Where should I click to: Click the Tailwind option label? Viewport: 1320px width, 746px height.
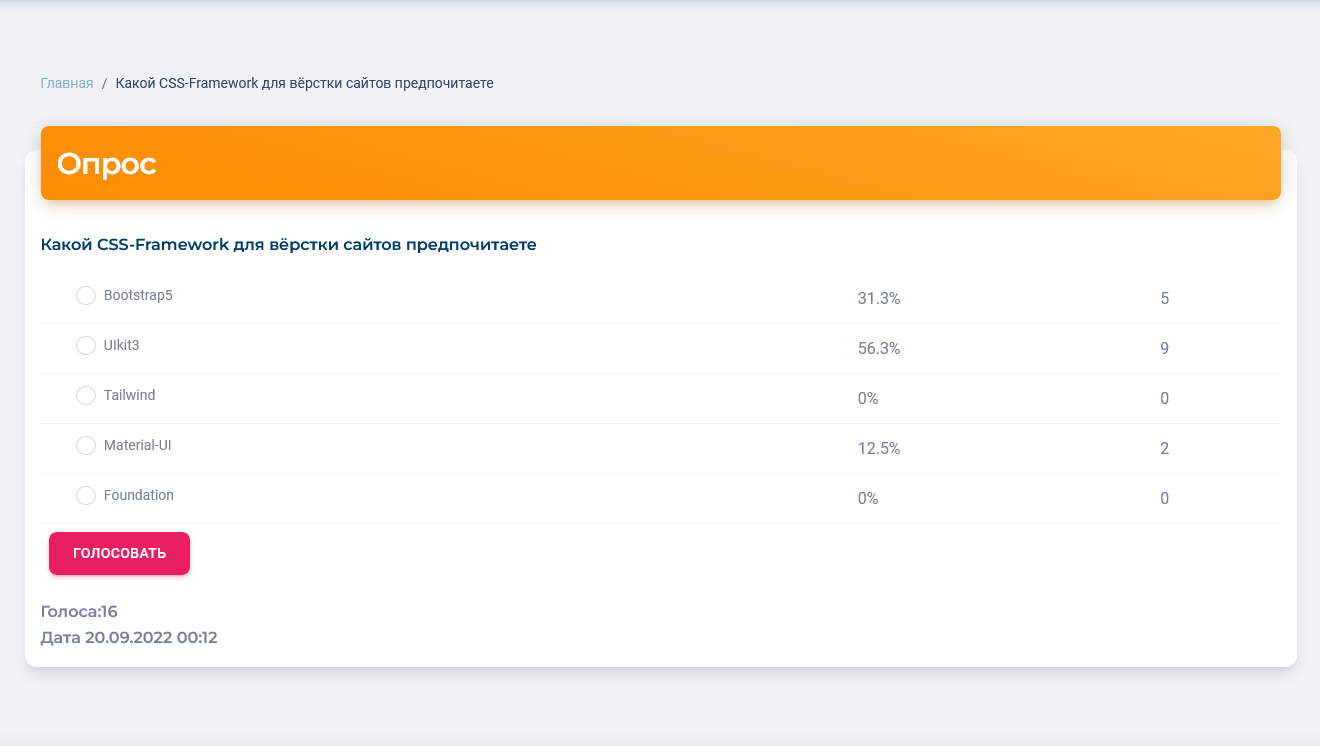130,396
